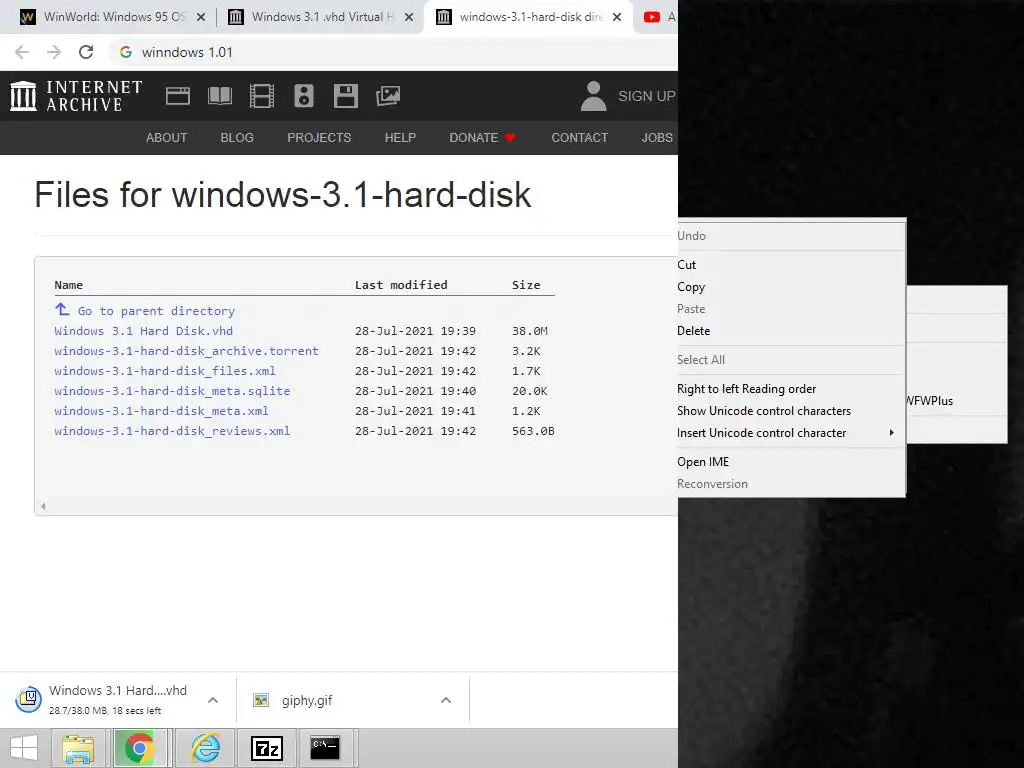This screenshot has height=768, width=1024.
Task: Open the BLOG navigation link
Action: click(237, 138)
